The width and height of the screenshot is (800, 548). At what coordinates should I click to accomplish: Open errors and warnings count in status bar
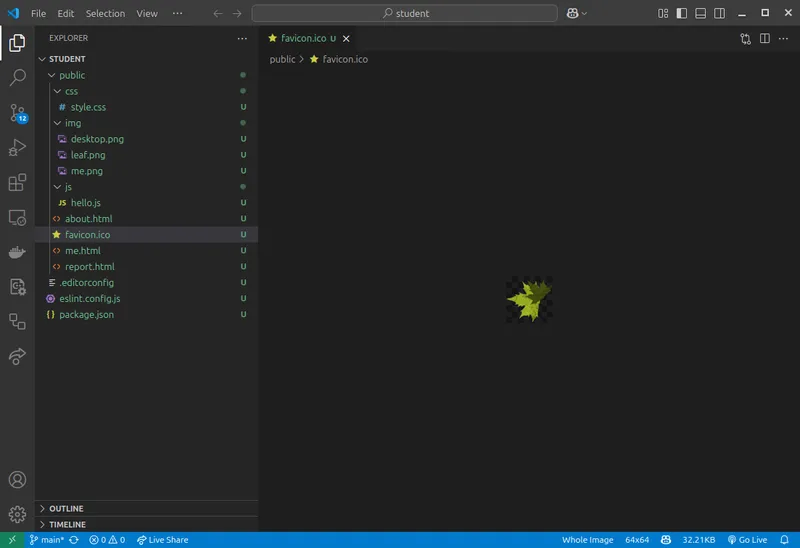click(107, 540)
